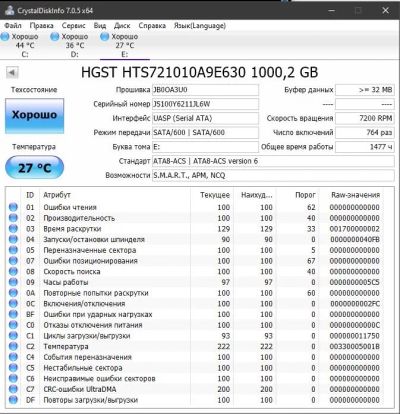Click the Режим передачи SATA/600 field

tap(205, 133)
